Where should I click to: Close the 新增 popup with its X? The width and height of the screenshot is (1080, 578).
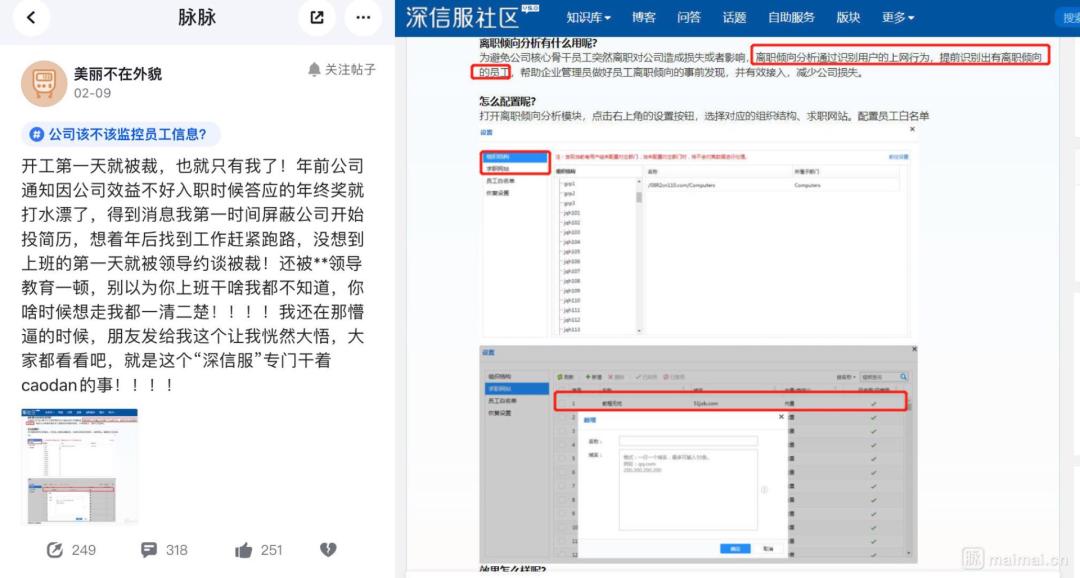click(781, 417)
